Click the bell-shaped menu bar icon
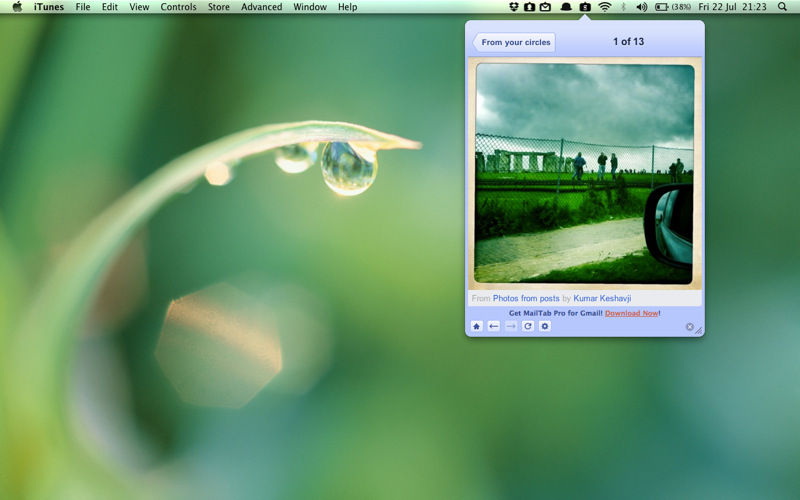The height and width of the screenshot is (500, 800). click(566, 7)
